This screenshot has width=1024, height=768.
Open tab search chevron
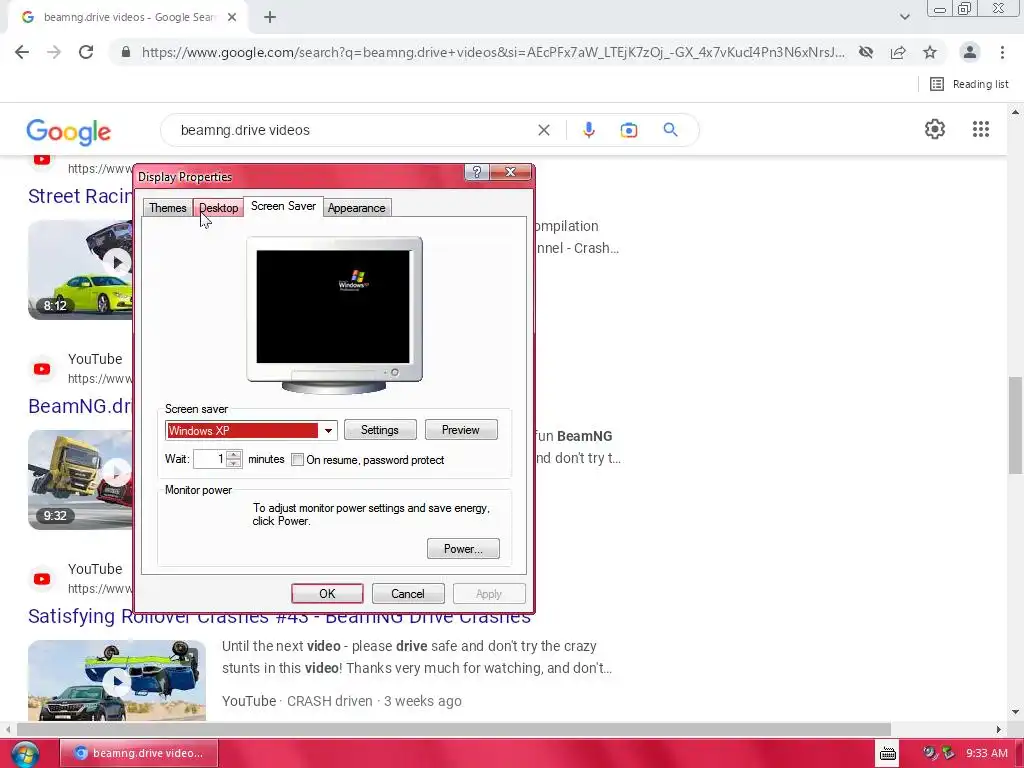click(x=904, y=17)
